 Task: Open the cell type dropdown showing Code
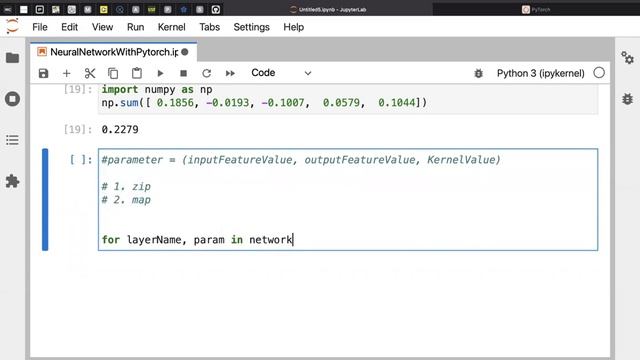(x=281, y=73)
